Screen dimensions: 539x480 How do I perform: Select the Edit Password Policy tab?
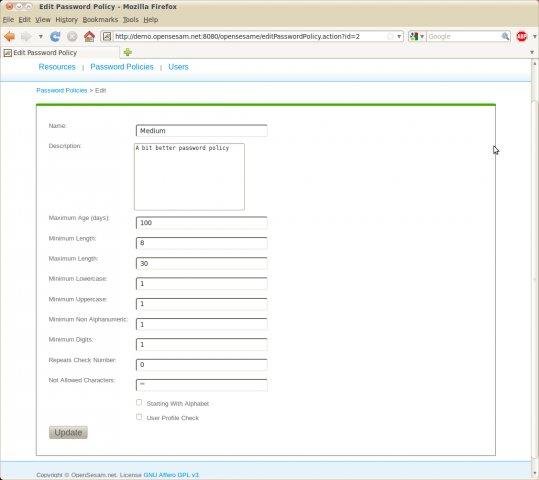click(x=59, y=53)
